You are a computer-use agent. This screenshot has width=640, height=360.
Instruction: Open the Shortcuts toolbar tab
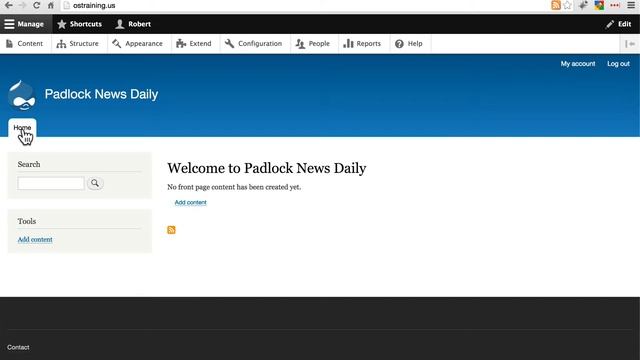(80, 24)
